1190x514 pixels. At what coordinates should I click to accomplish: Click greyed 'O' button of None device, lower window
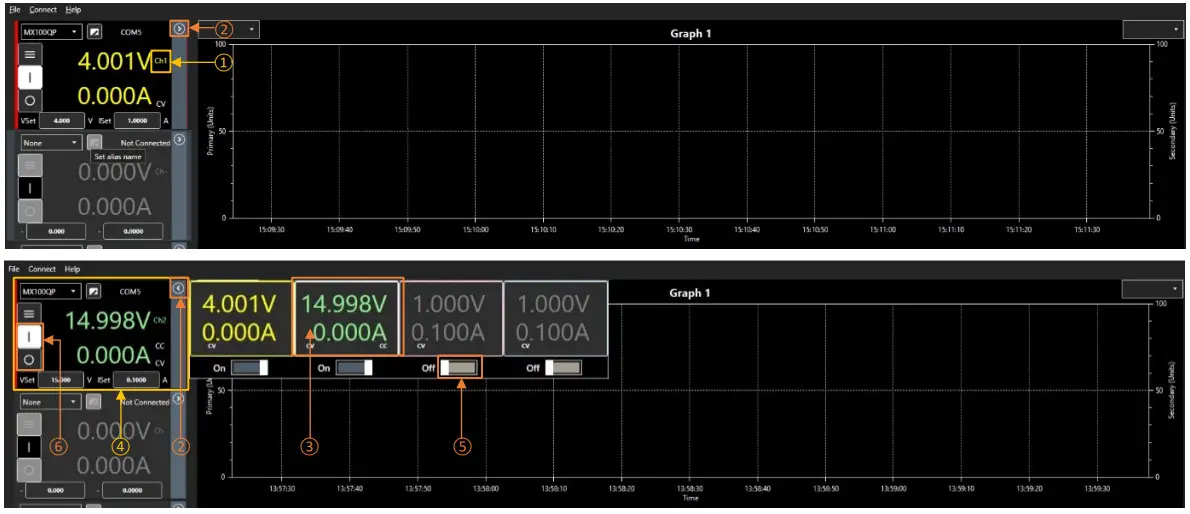[x=30, y=470]
